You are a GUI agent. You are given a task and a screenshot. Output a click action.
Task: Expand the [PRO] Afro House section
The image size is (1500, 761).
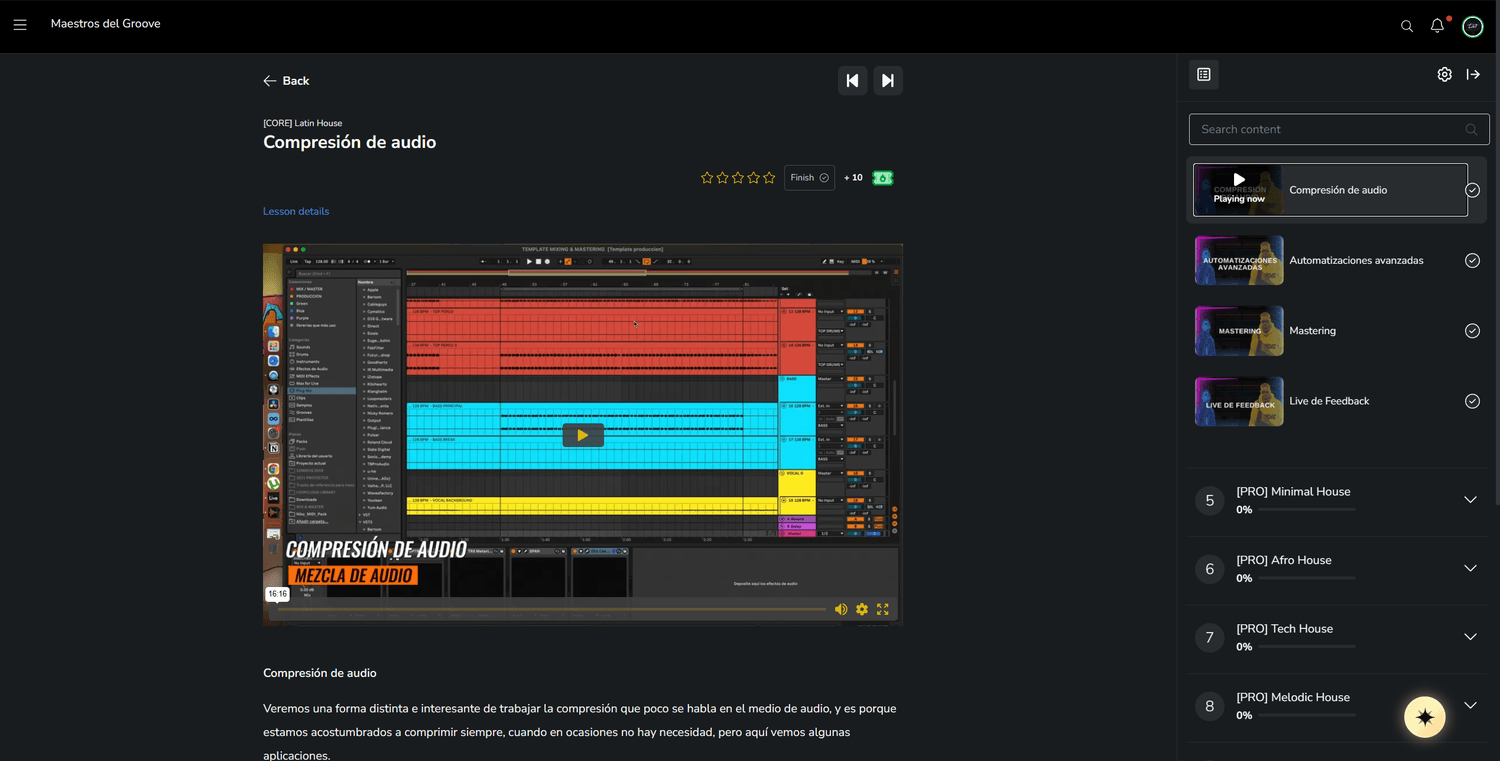click(1470, 568)
